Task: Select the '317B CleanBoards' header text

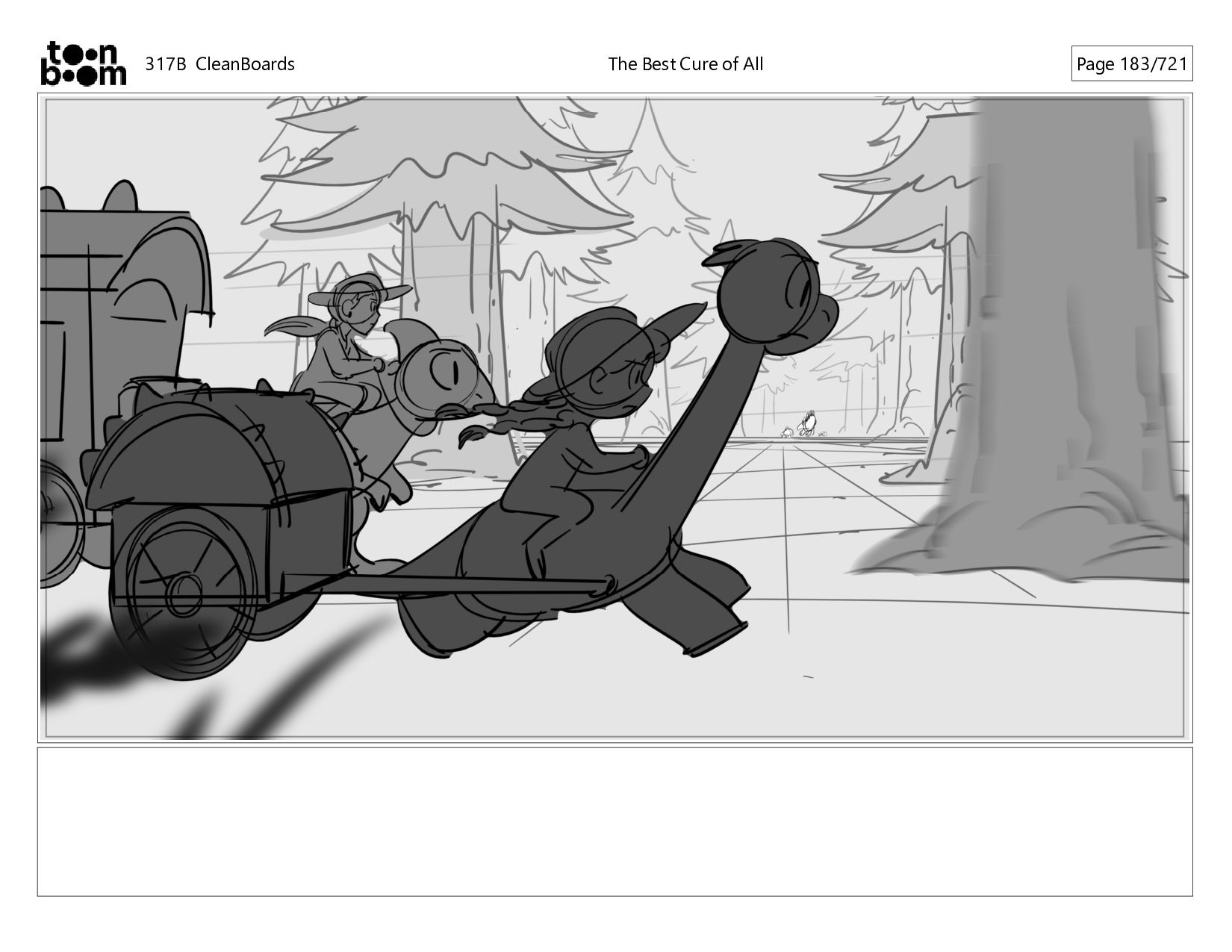Action: coord(220,64)
